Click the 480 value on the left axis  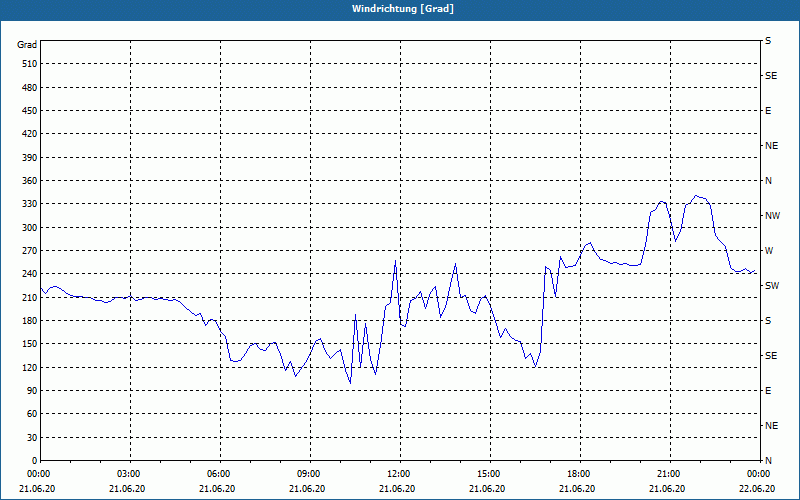click(30, 87)
